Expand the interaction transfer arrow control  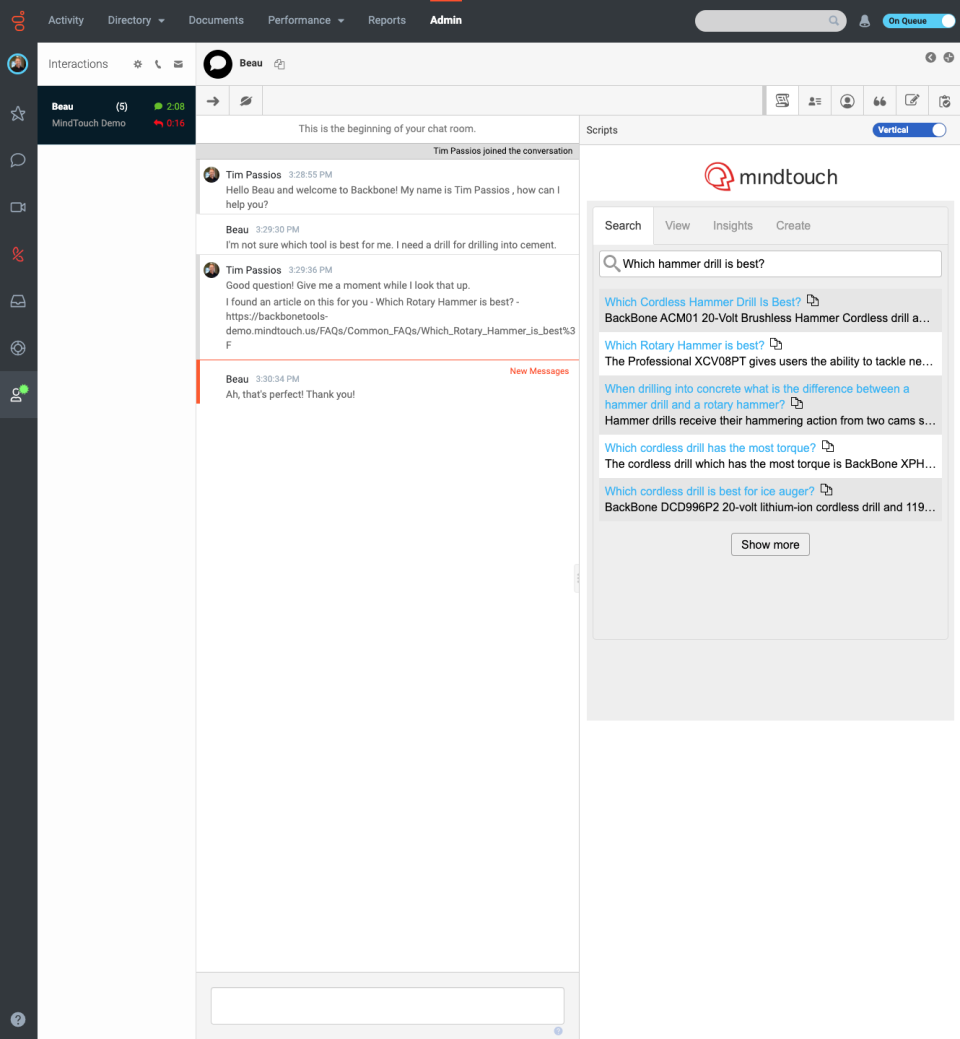[x=212, y=100]
